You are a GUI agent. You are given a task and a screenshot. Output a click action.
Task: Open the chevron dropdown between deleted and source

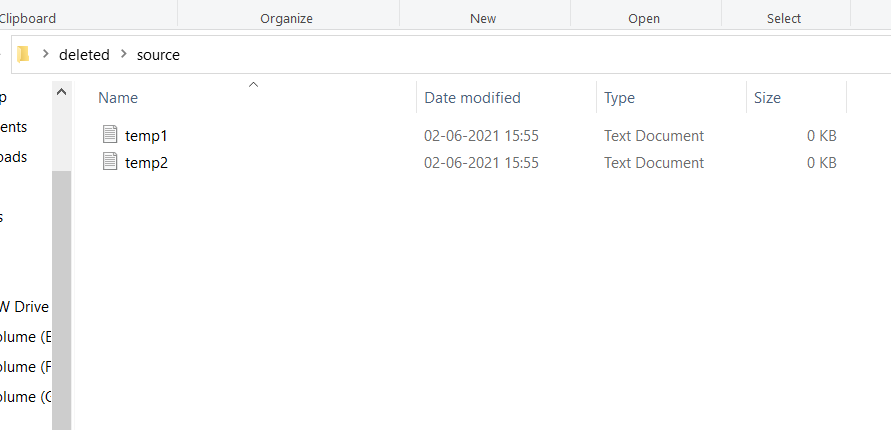click(x=124, y=55)
